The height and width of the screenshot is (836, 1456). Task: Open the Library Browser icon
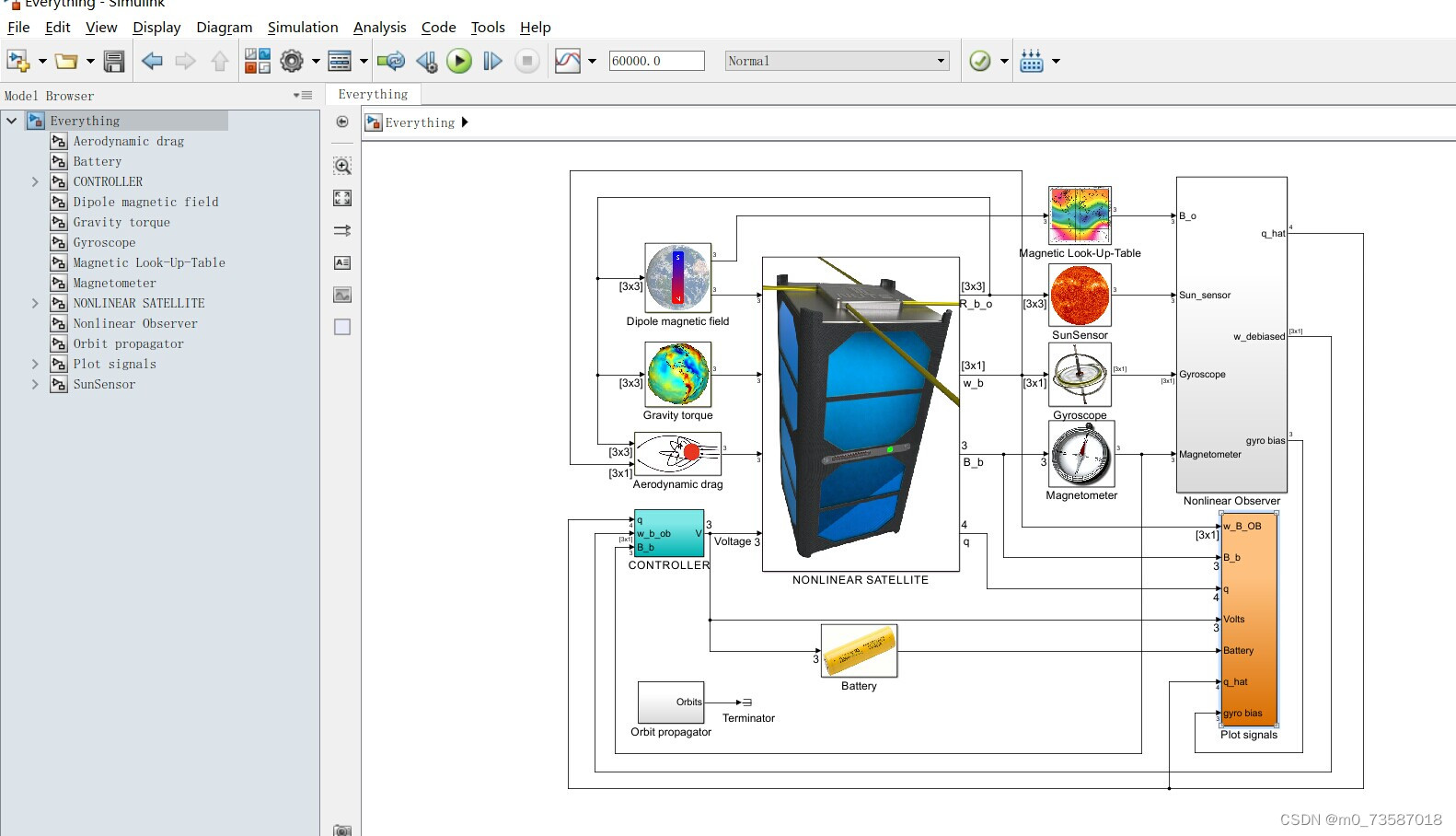pyautogui.click(x=258, y=61)
